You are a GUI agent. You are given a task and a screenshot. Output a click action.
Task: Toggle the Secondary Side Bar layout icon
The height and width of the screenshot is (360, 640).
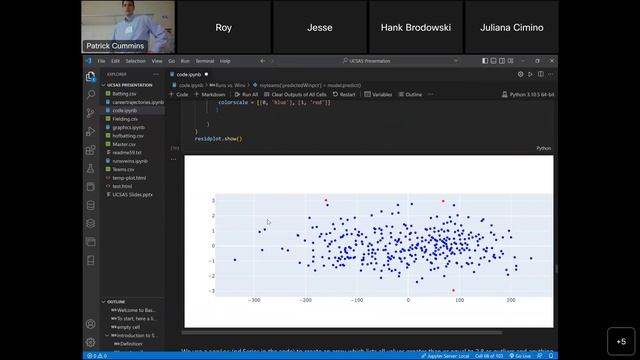click(502, 61)
